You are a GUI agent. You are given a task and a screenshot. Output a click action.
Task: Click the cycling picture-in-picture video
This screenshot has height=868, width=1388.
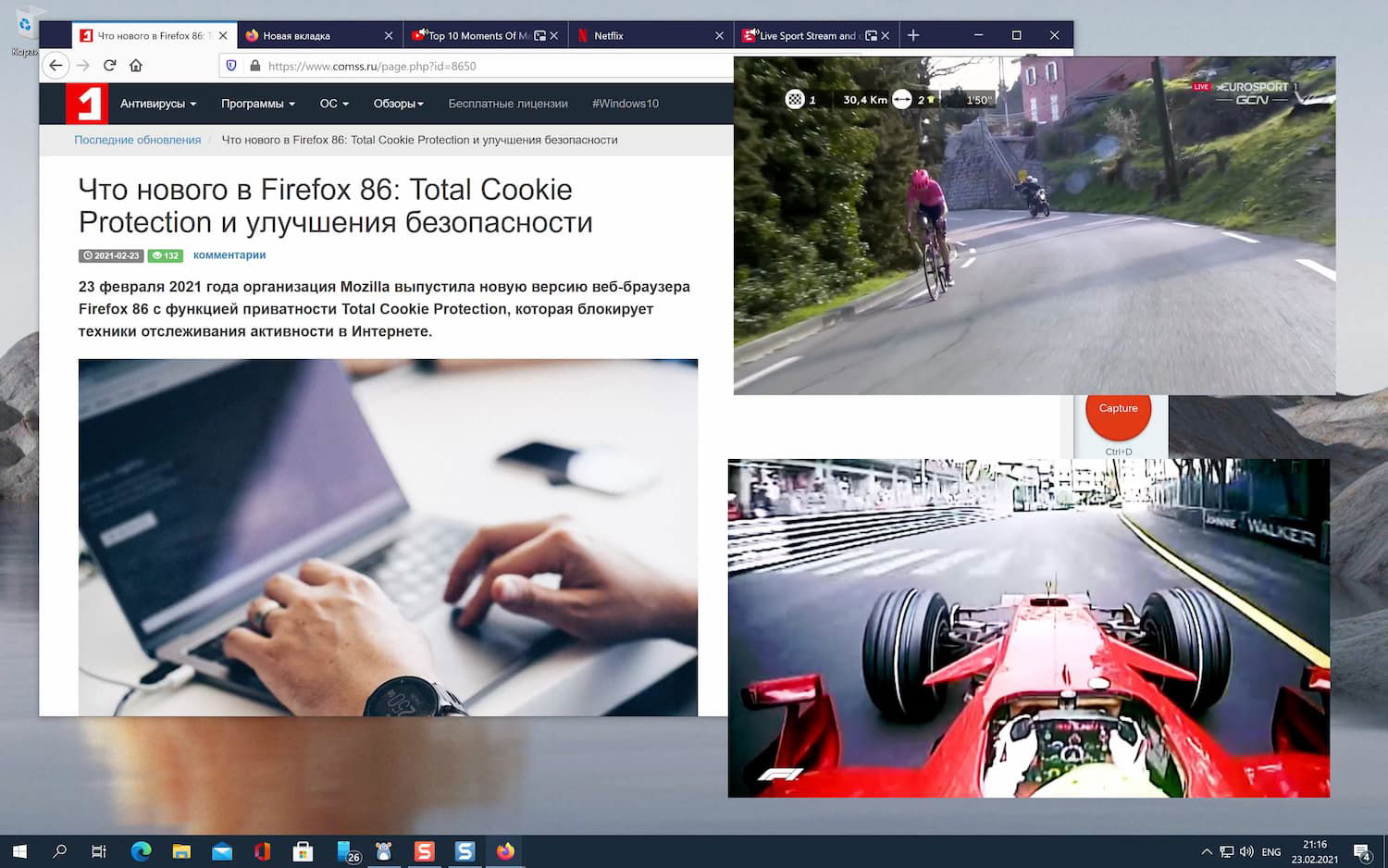pos(1035,226)
